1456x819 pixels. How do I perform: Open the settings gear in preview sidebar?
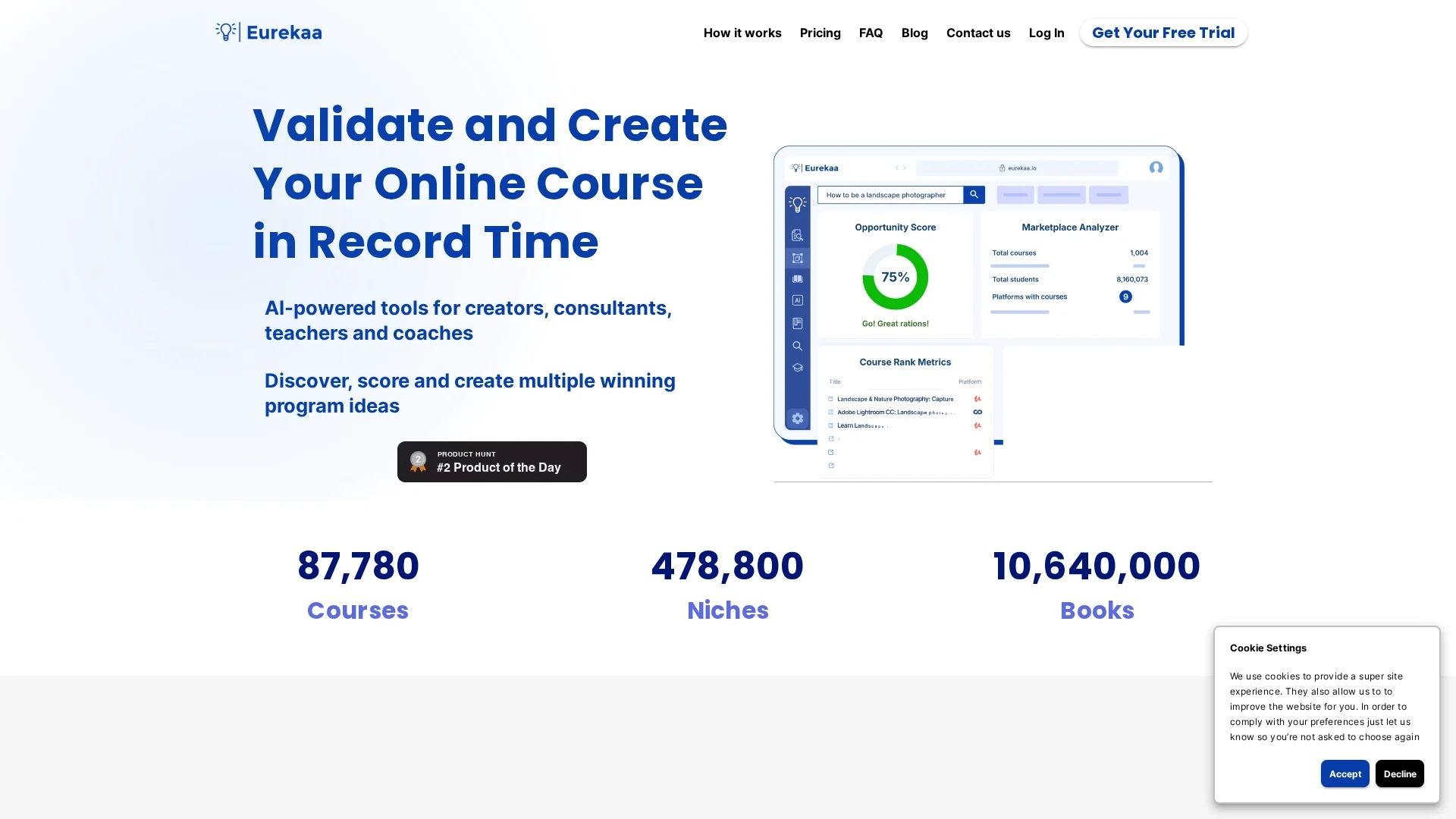point(797,419)
